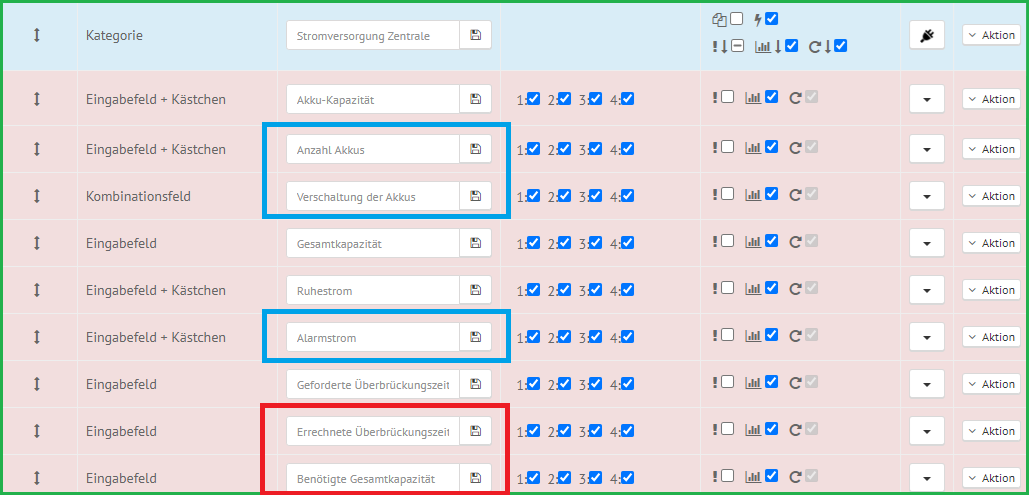
Task: Uncheck the chart-down checkbox in Kategorie row
Action: click(791, 46)
